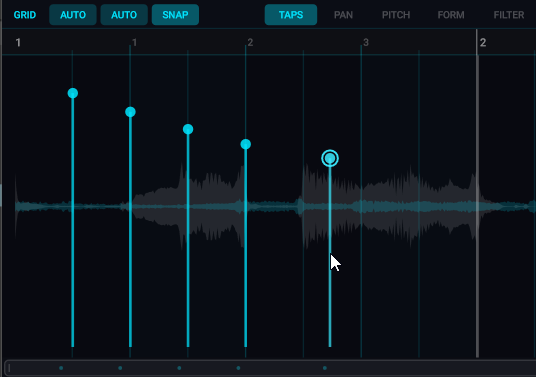This screenshot has height=377, width=536.
Task: Open the FORM tab
Action: pos(451,15)
